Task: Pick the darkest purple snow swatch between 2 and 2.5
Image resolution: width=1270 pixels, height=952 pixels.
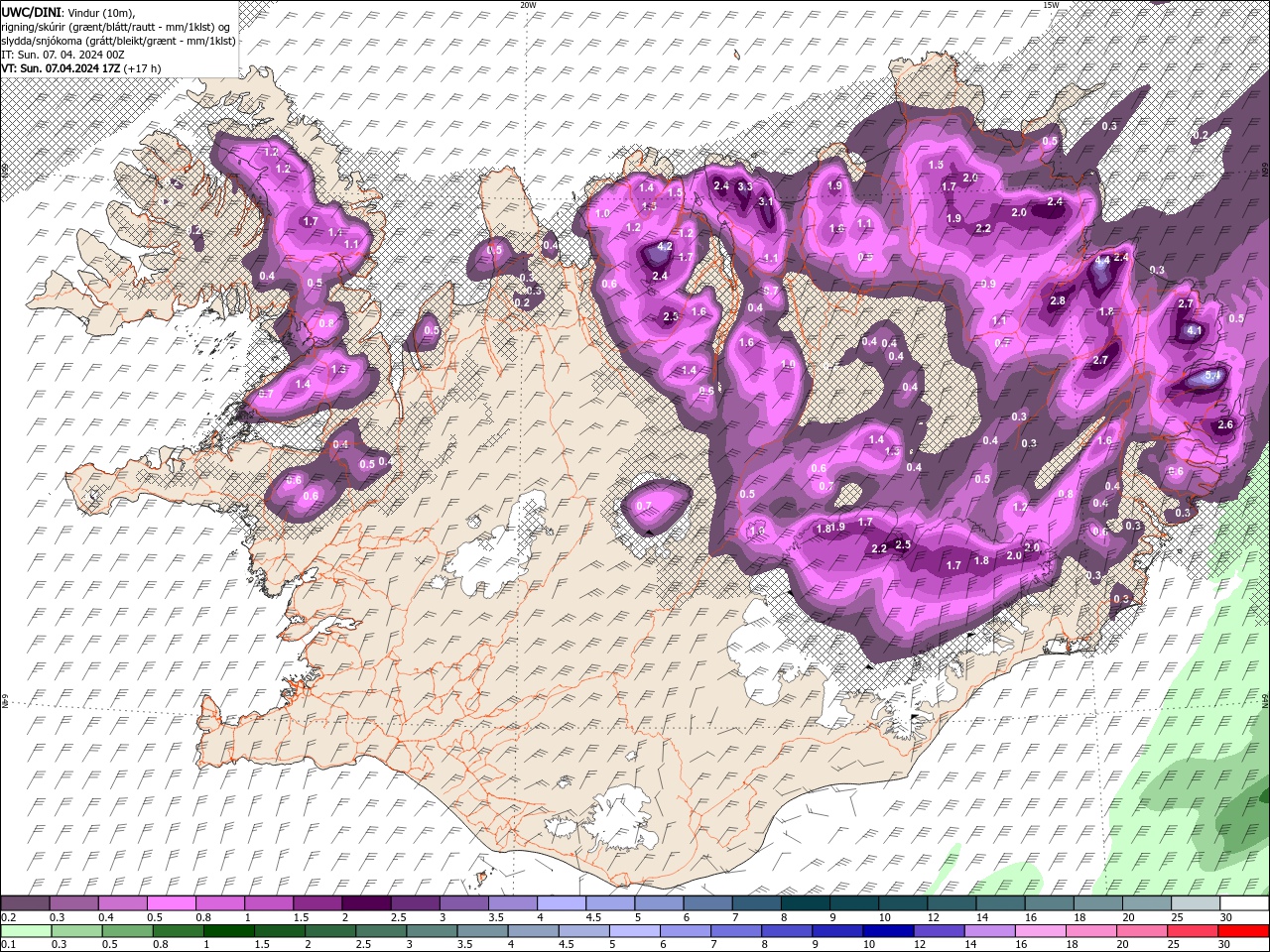Action: click(366, 903)
